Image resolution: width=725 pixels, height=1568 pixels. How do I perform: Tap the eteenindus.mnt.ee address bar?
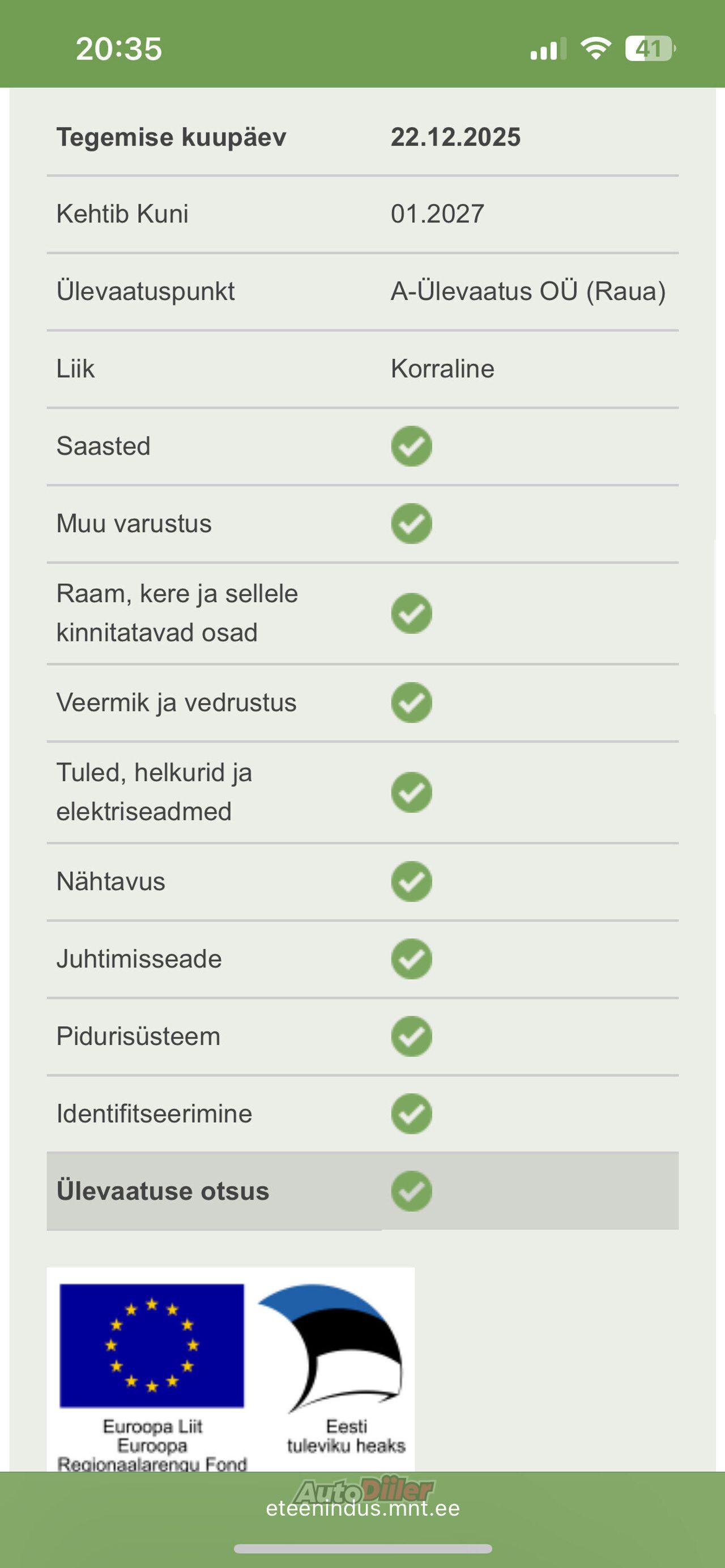[x=362, y=1508]
